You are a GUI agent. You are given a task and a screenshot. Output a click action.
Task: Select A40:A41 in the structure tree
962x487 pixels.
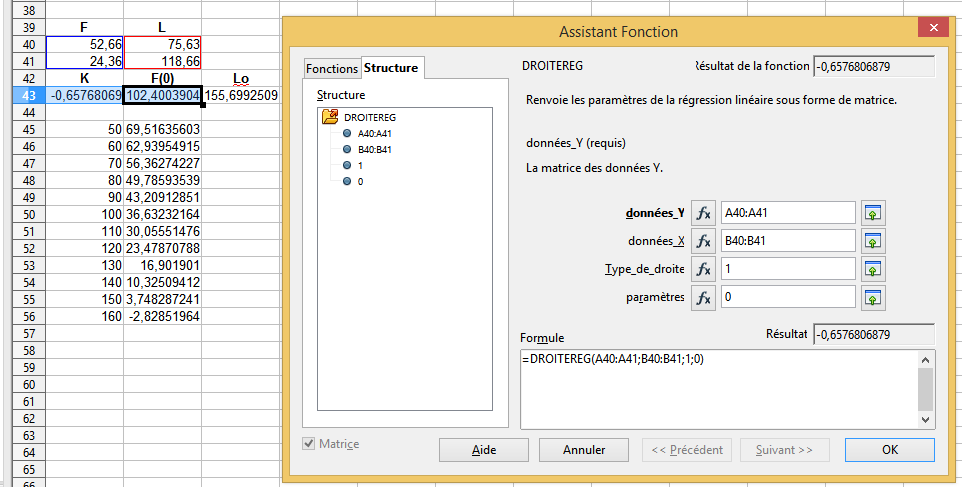click(375, 133)
